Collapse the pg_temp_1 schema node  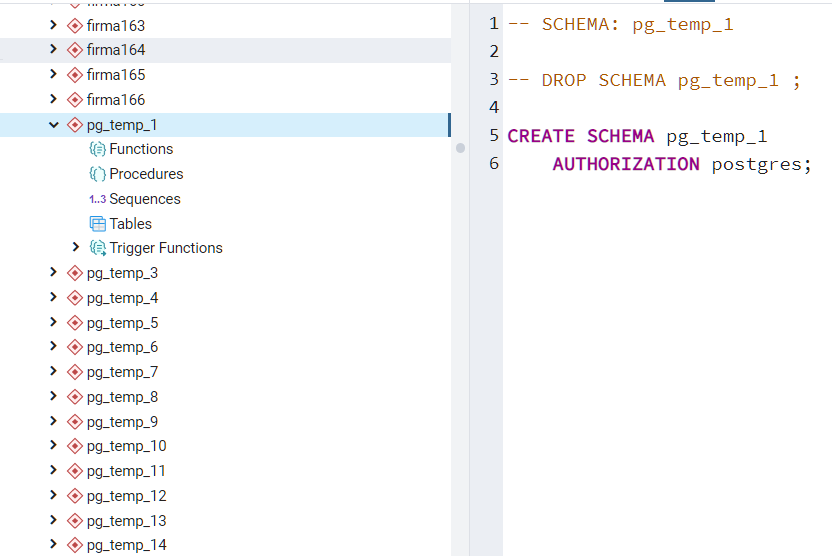pos(54,125)
